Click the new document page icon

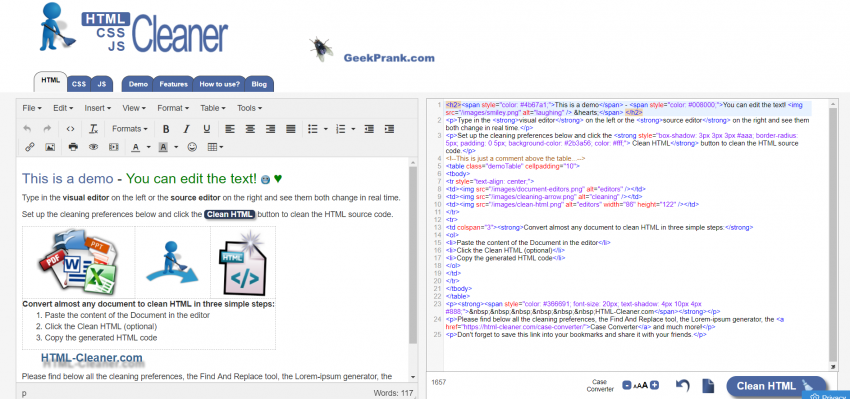[708, 385]
